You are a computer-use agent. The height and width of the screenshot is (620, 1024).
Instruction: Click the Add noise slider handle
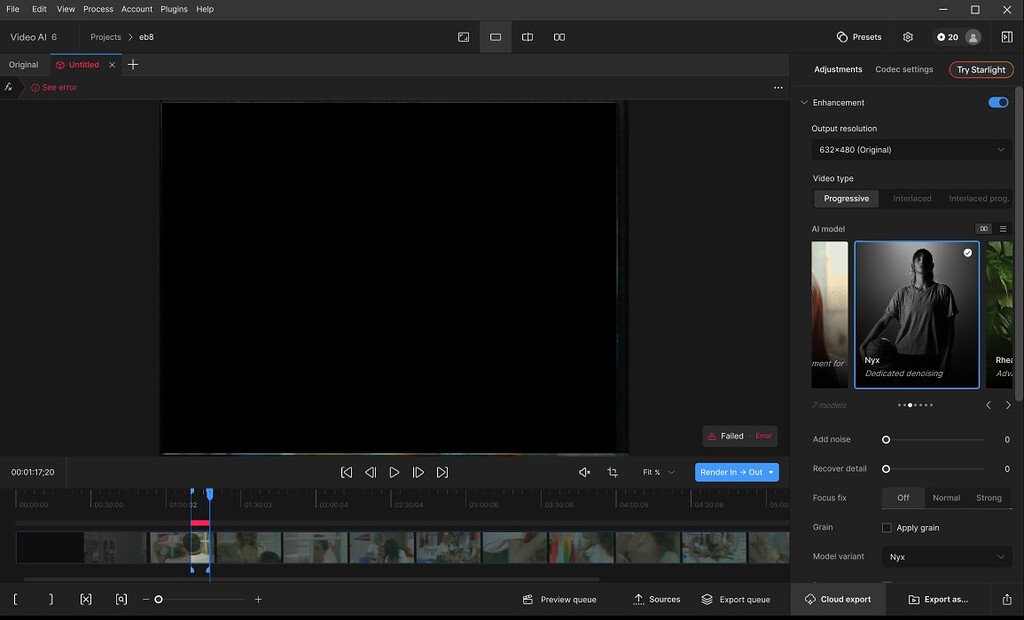click(886, 440)
